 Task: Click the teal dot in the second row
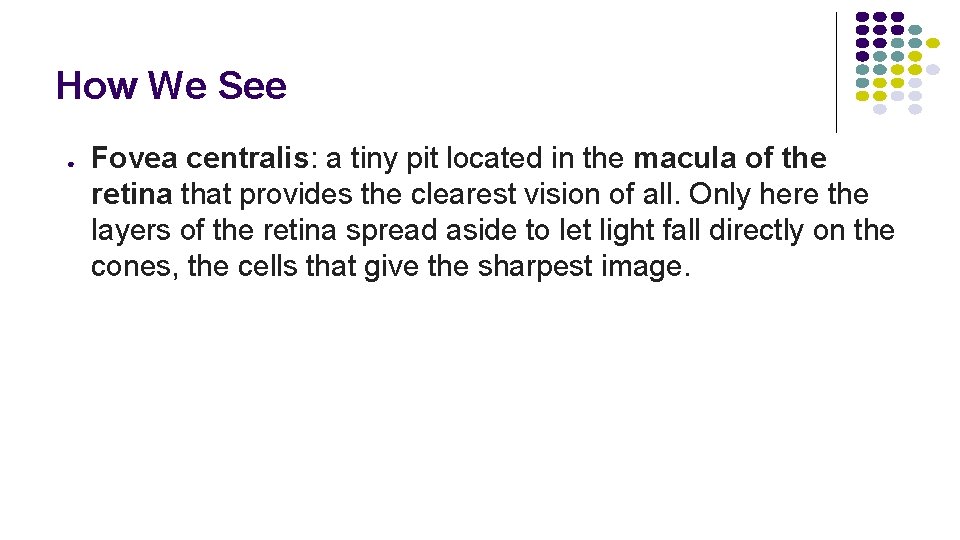[915, 30]
